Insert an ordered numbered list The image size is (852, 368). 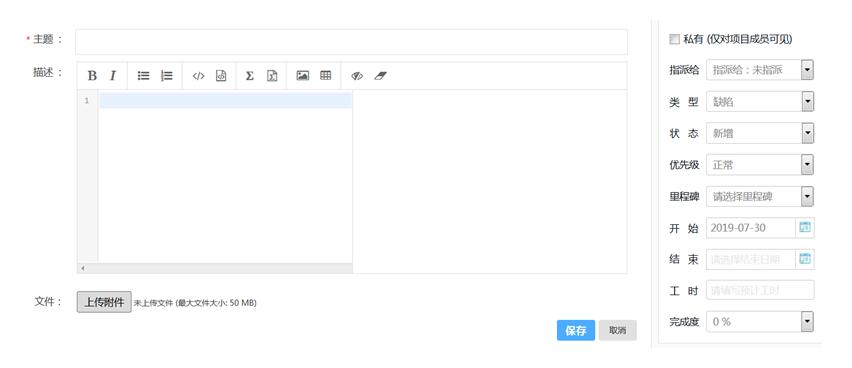click(167, 76)
